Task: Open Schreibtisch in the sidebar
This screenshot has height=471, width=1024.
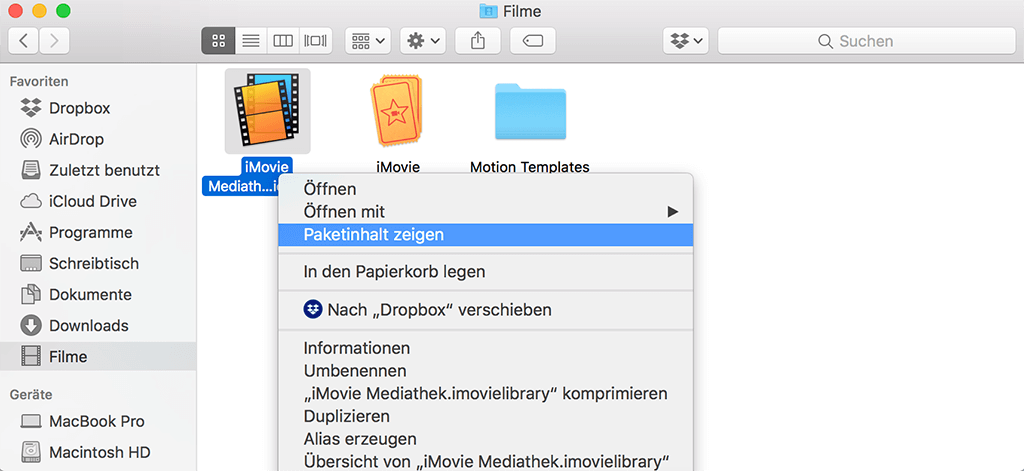Action: pyautogui.click(x=98, y=263)
